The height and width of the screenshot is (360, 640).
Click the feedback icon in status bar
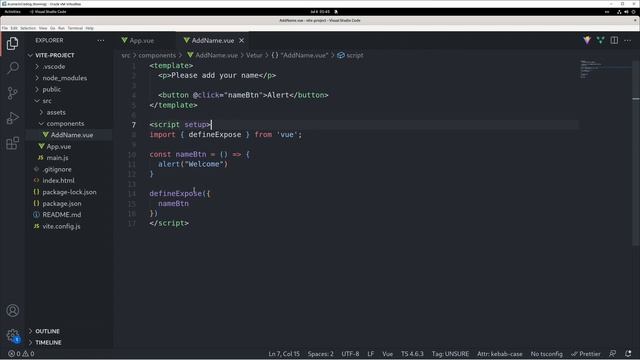[x=612, y=353]
